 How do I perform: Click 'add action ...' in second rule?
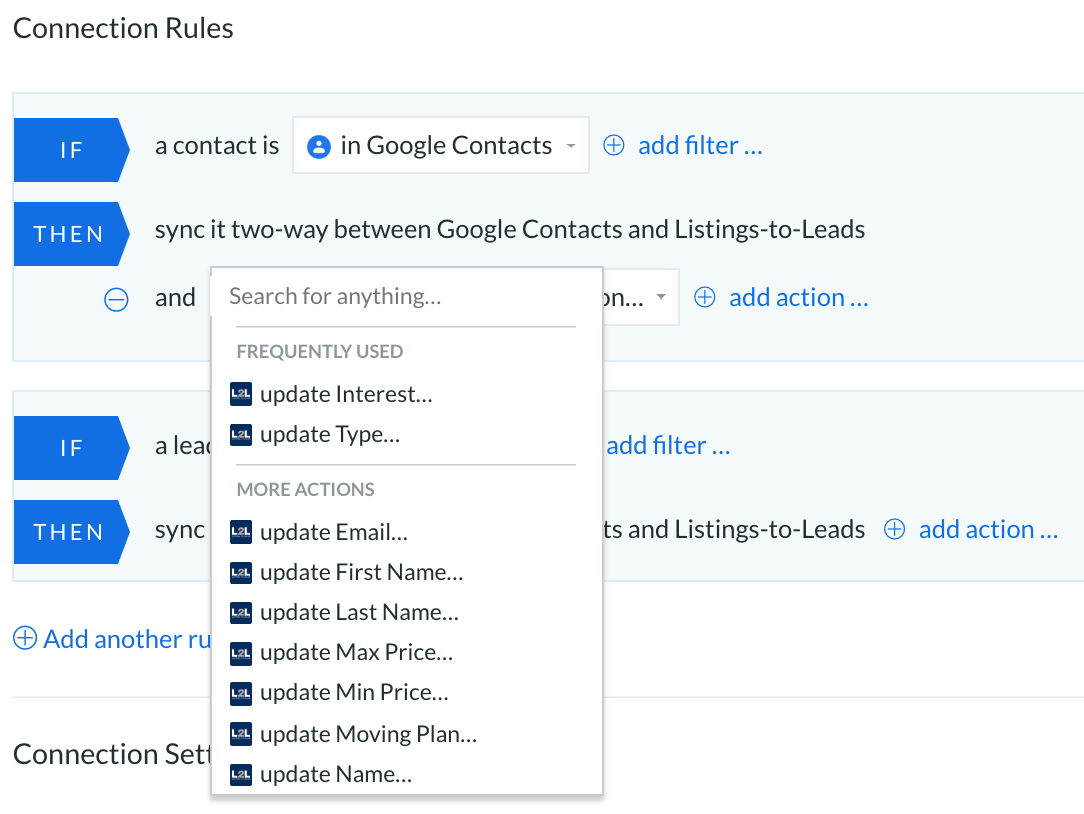click(989, 529)
